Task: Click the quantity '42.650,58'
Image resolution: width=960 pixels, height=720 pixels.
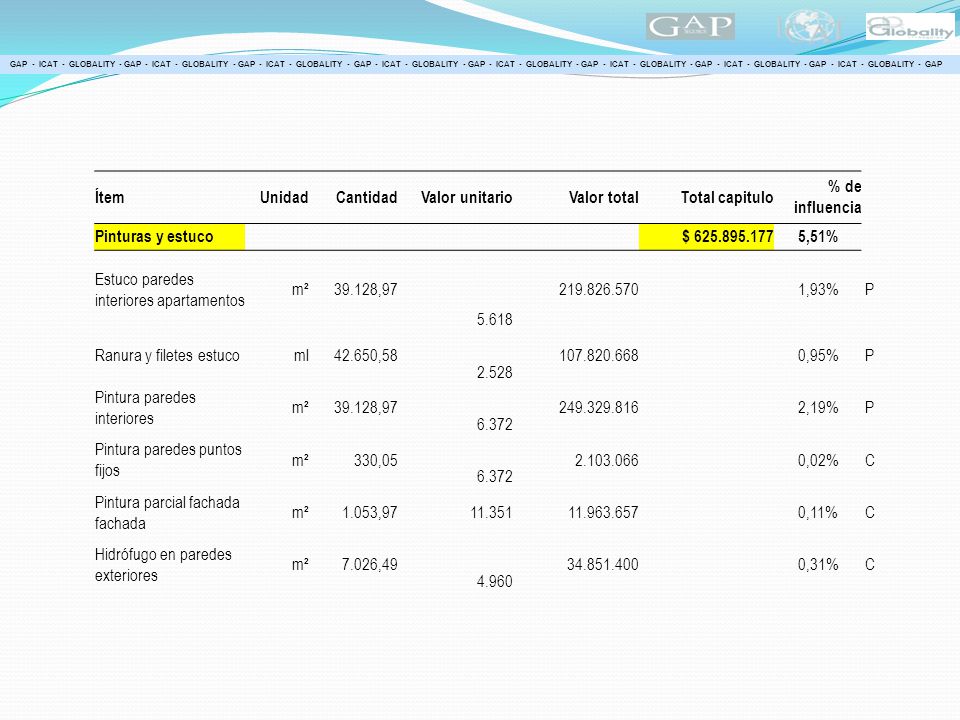Action: pyautogui.click(x=366, y=356)
